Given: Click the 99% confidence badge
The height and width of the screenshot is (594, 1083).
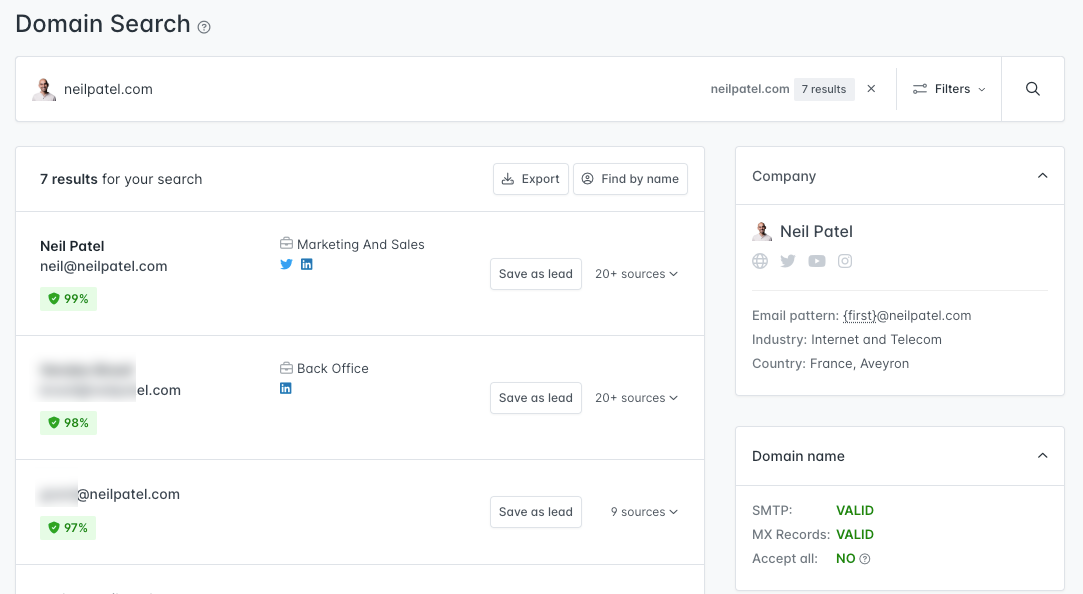Looking at the screenshot, I should 68,299.
